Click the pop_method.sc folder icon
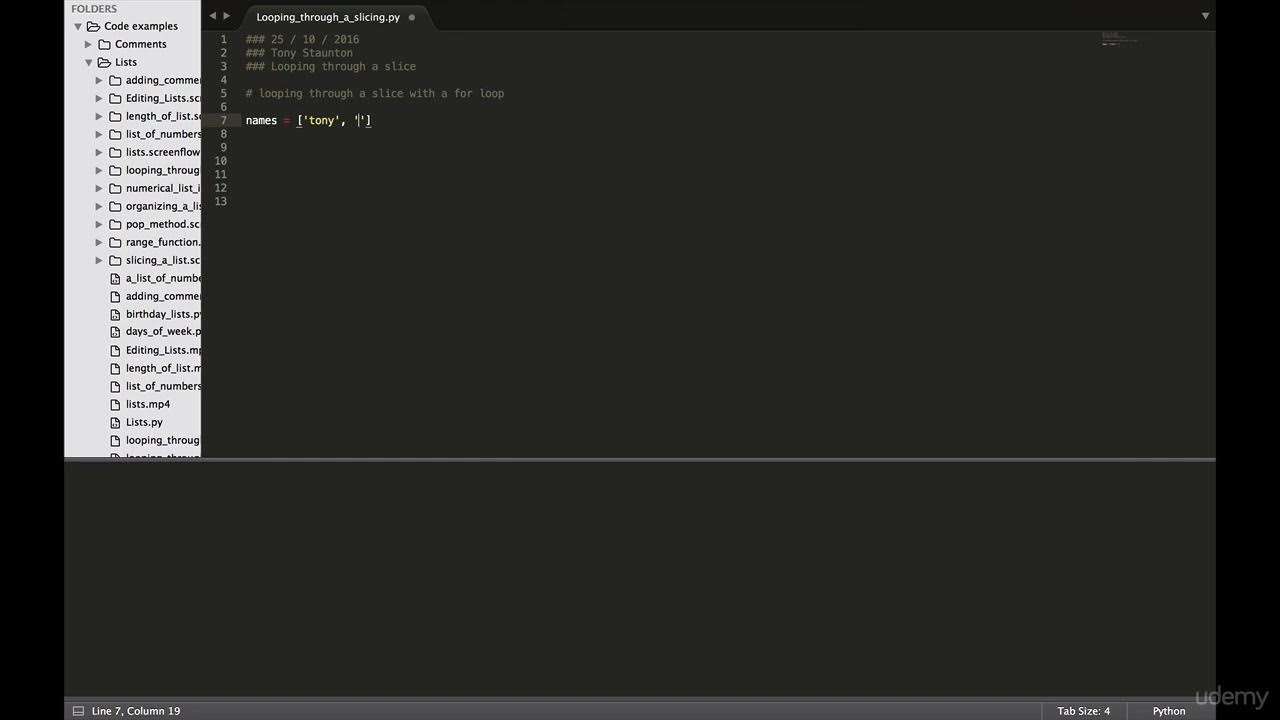The width and height of the screenshot is (1280, 720). click(x=115, y=224)
